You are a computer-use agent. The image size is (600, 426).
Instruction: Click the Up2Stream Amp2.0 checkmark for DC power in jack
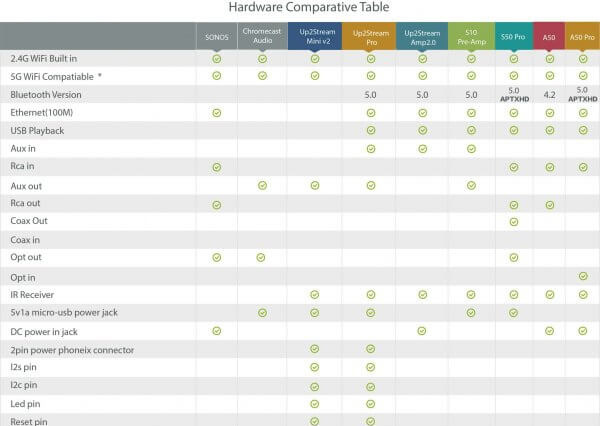tap(421, 331)
